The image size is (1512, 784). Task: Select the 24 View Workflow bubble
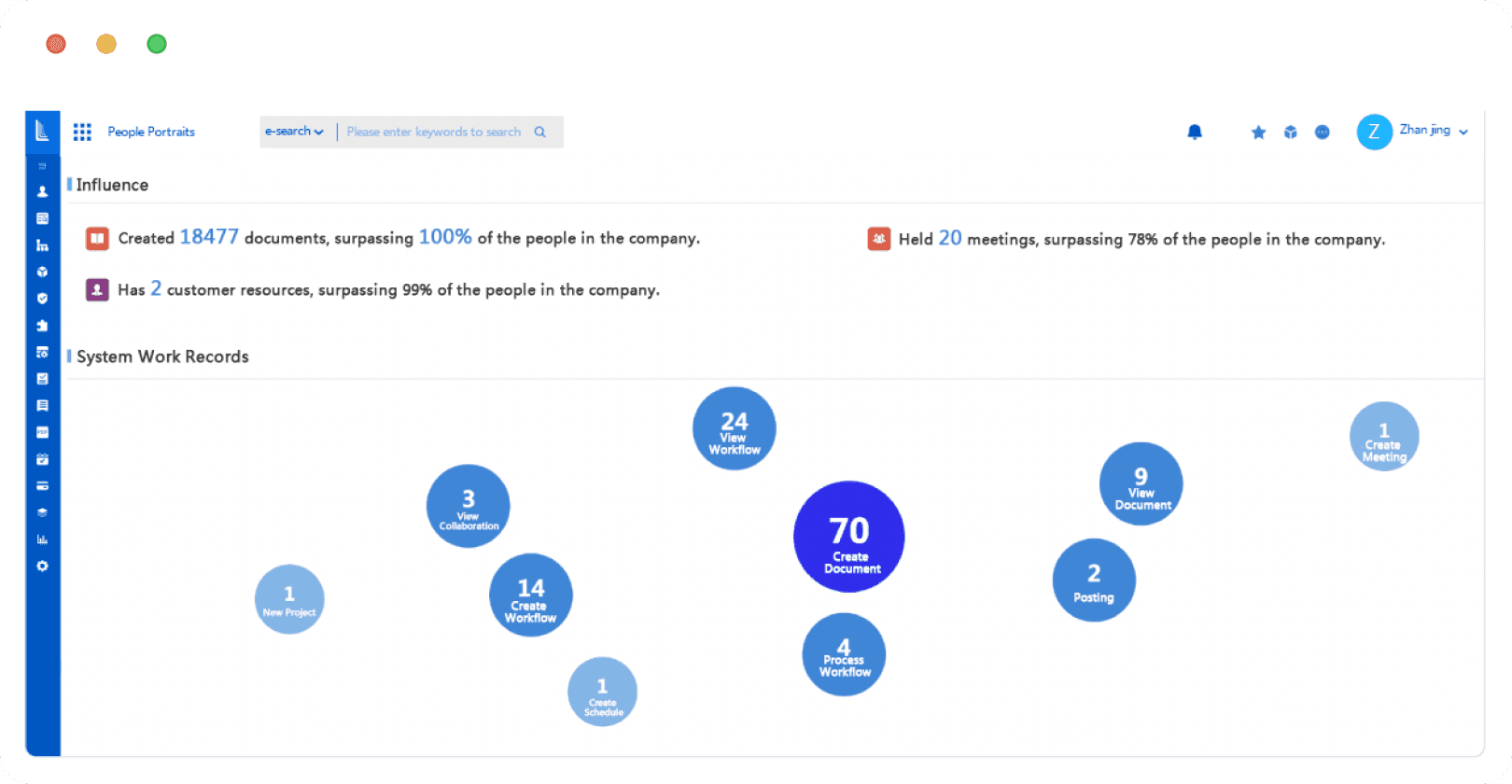735,428
